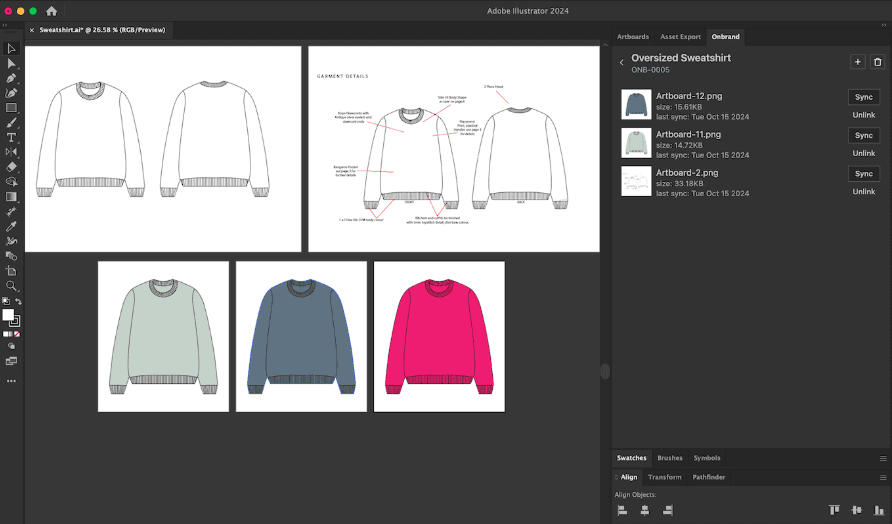This screenshot has width=892, height=524.
Task: Unlink Artboard-11.png
Action: tap(864, 153)
